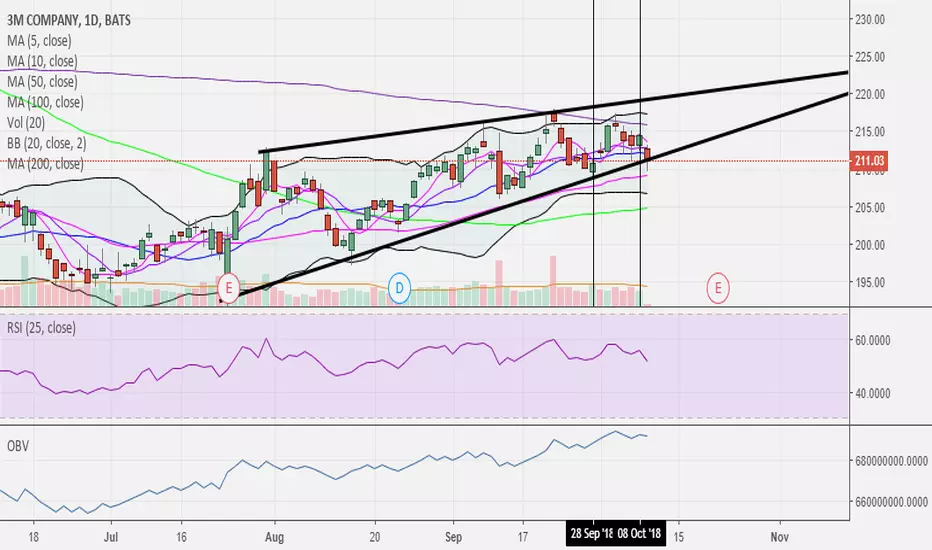
Task: Click the 16 label on time axis
Action: click(x=181, y=537)
